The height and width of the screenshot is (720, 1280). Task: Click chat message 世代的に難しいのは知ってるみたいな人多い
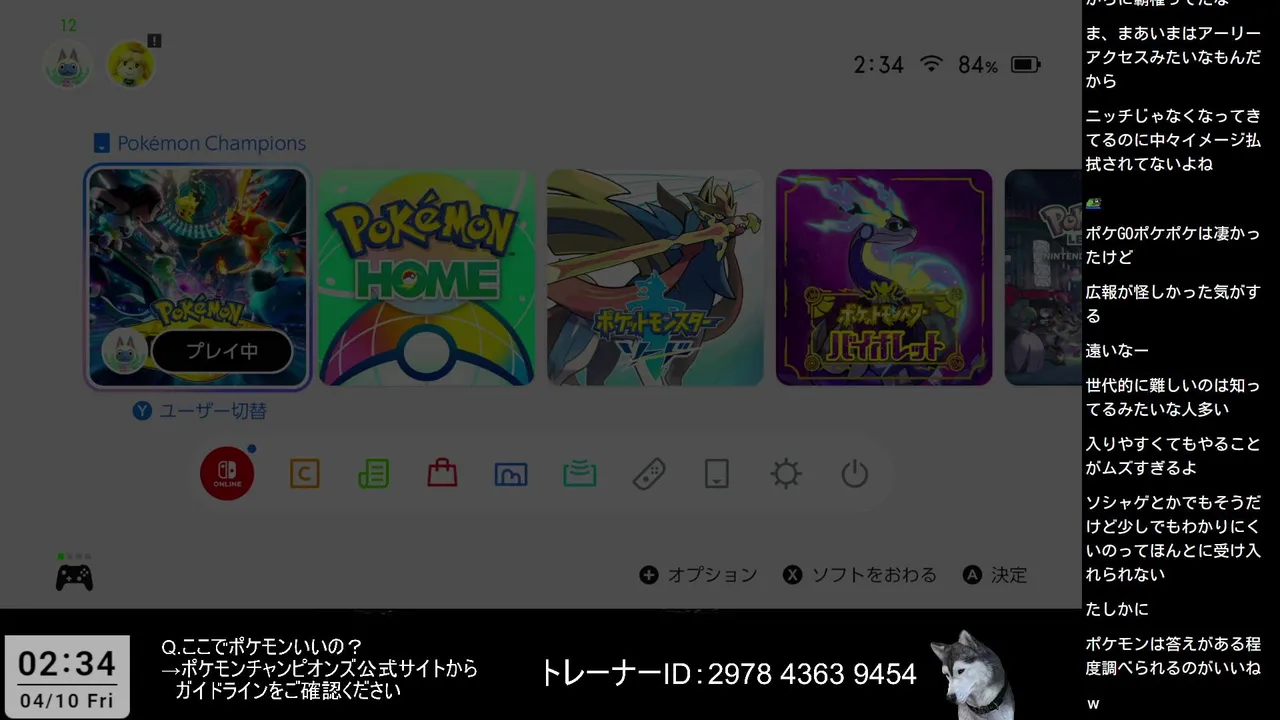1173,397
